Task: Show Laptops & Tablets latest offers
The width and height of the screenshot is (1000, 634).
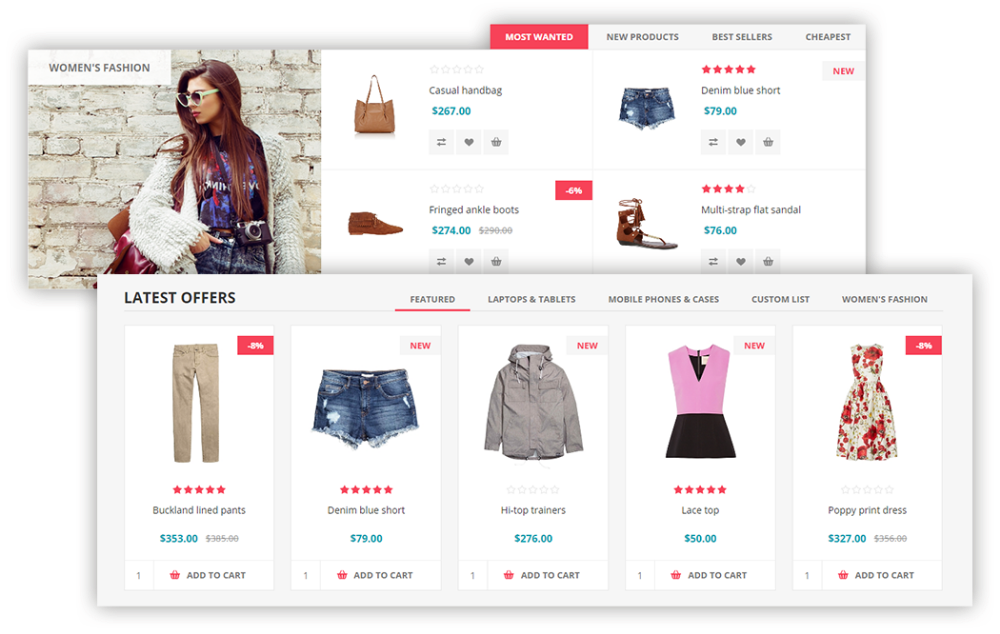Action: [531, 299]
